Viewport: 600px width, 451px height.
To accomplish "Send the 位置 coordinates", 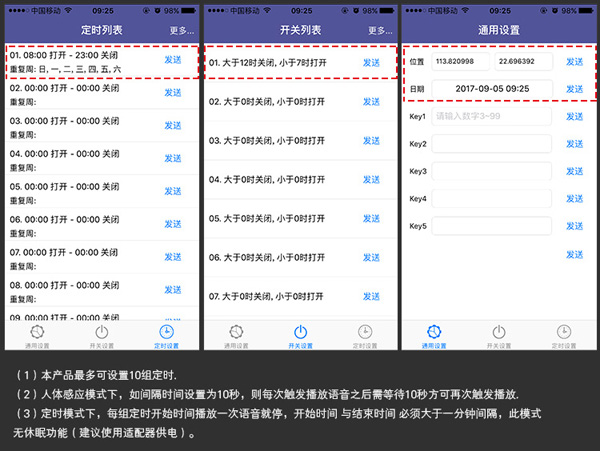I will pos(574,62).
